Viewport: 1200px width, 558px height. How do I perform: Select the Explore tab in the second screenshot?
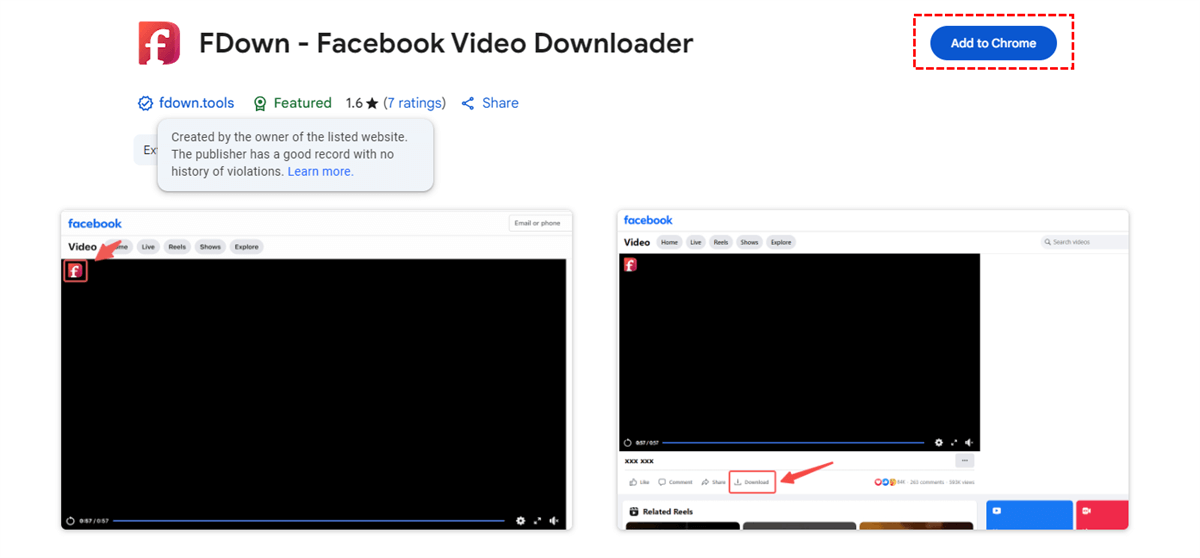click(x=781, y=242)
